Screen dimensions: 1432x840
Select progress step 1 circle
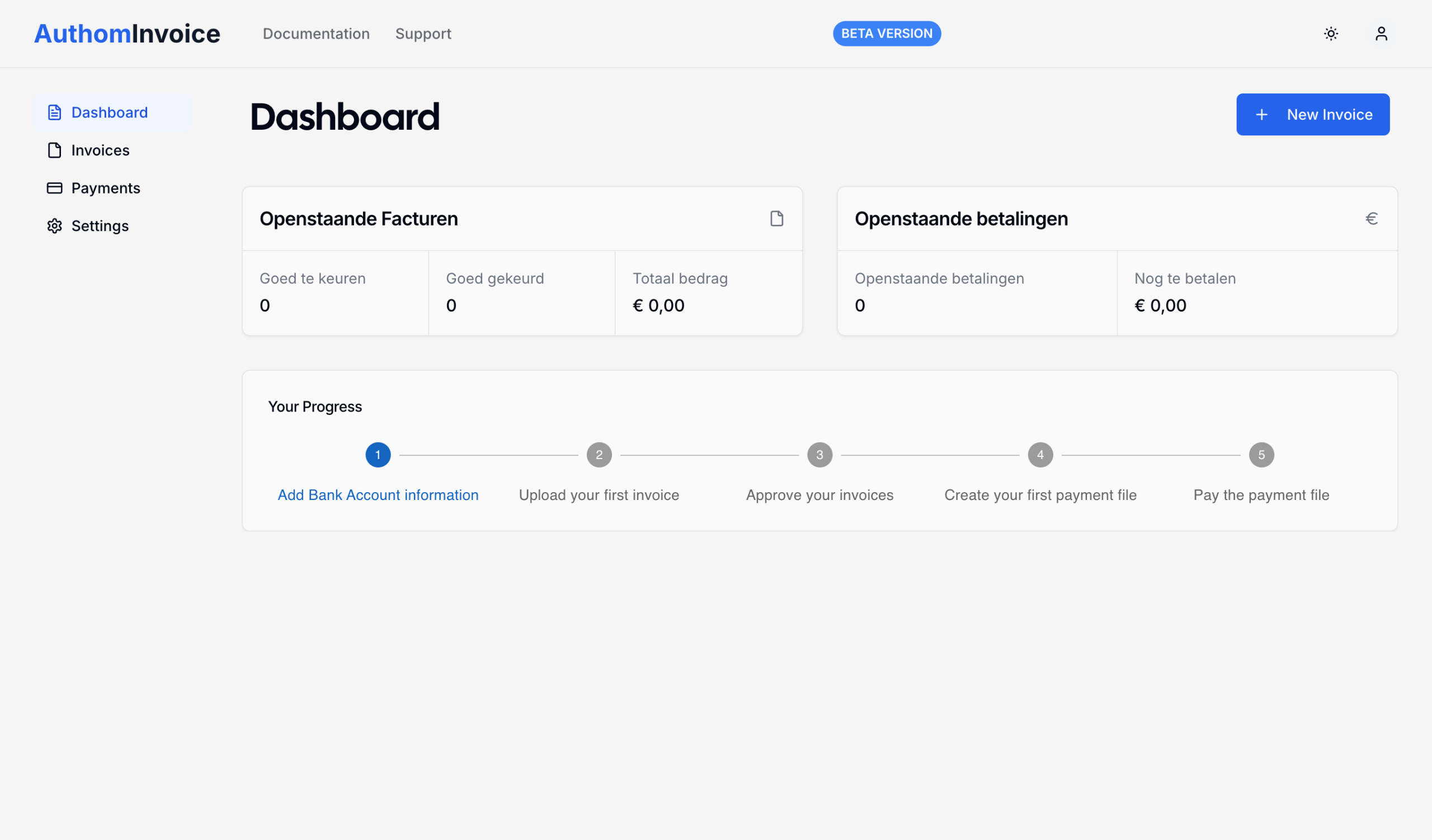[378, 455]
